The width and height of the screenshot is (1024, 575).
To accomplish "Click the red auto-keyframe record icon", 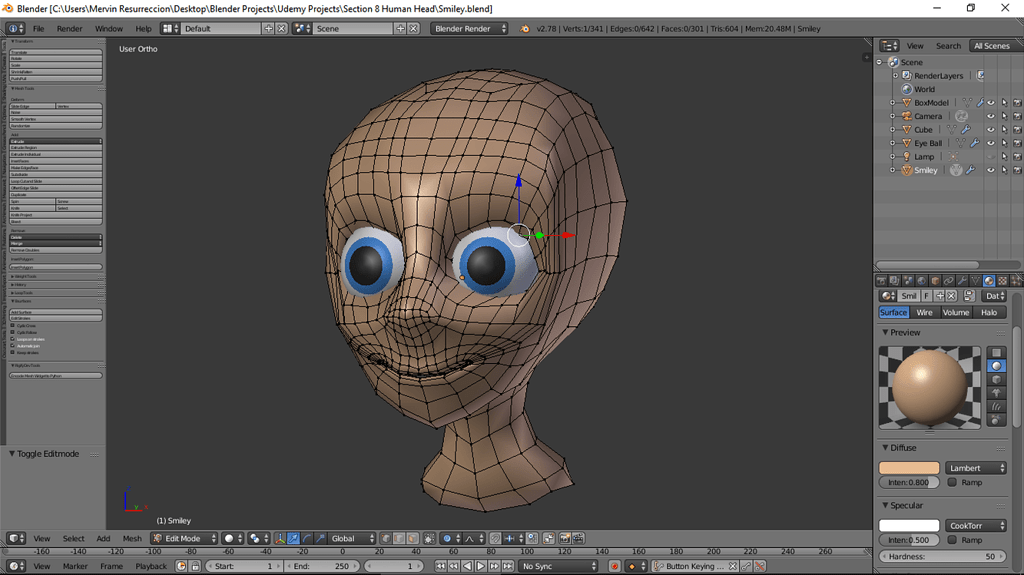I will pyautogui.click(x=614, y=566).
